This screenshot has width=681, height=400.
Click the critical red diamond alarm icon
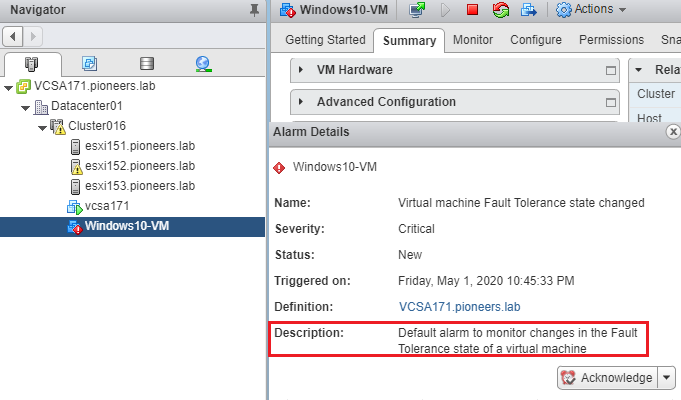pyautogui.click(x=279, y=168)
